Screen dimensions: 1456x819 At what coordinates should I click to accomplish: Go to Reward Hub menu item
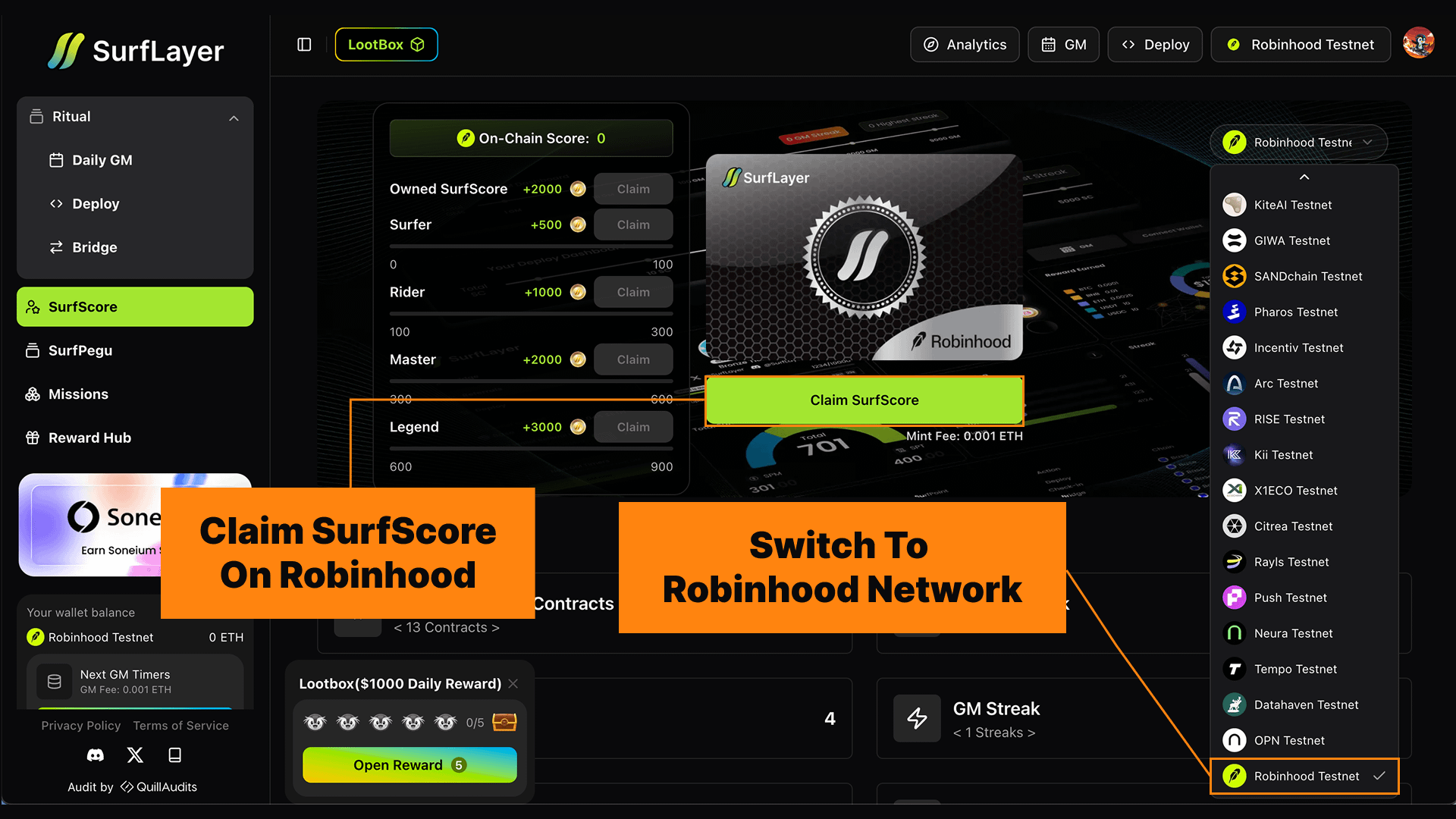pos(89,438)
